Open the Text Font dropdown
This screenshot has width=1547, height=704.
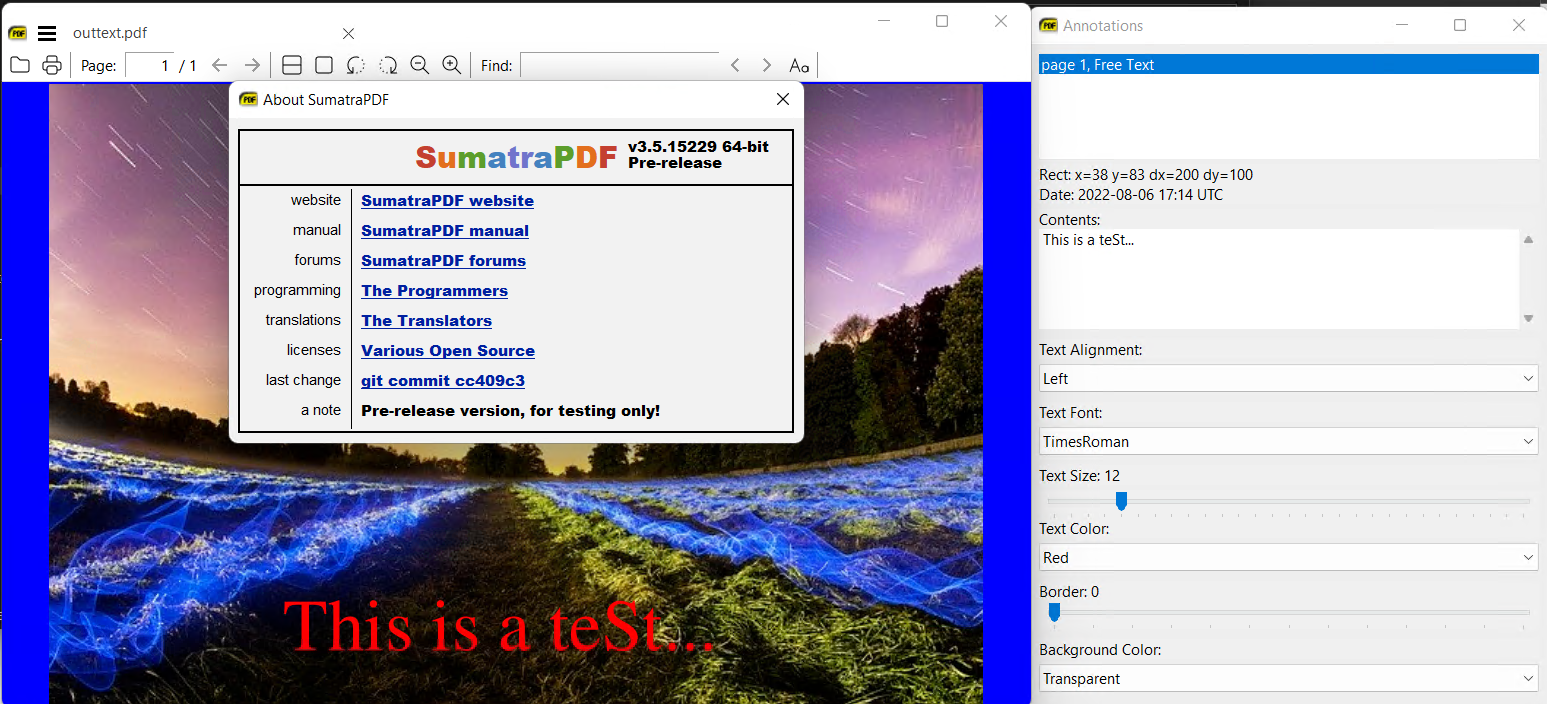coord(1288,441)
